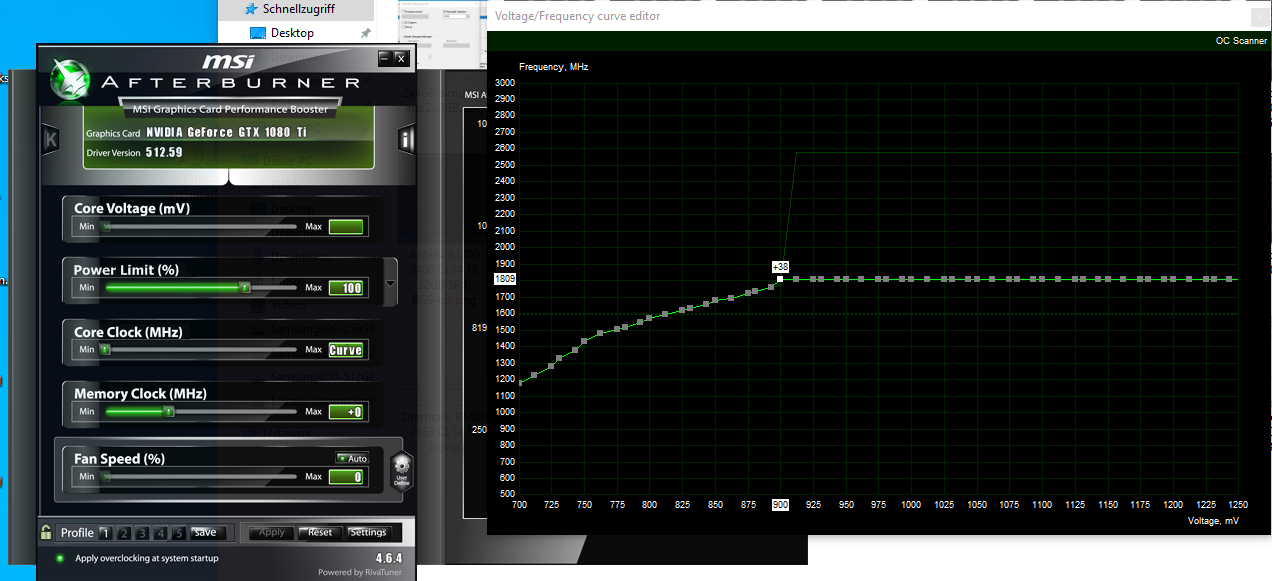
Task: Click the Core Voltage value field
Action: [x=346, y=227]
